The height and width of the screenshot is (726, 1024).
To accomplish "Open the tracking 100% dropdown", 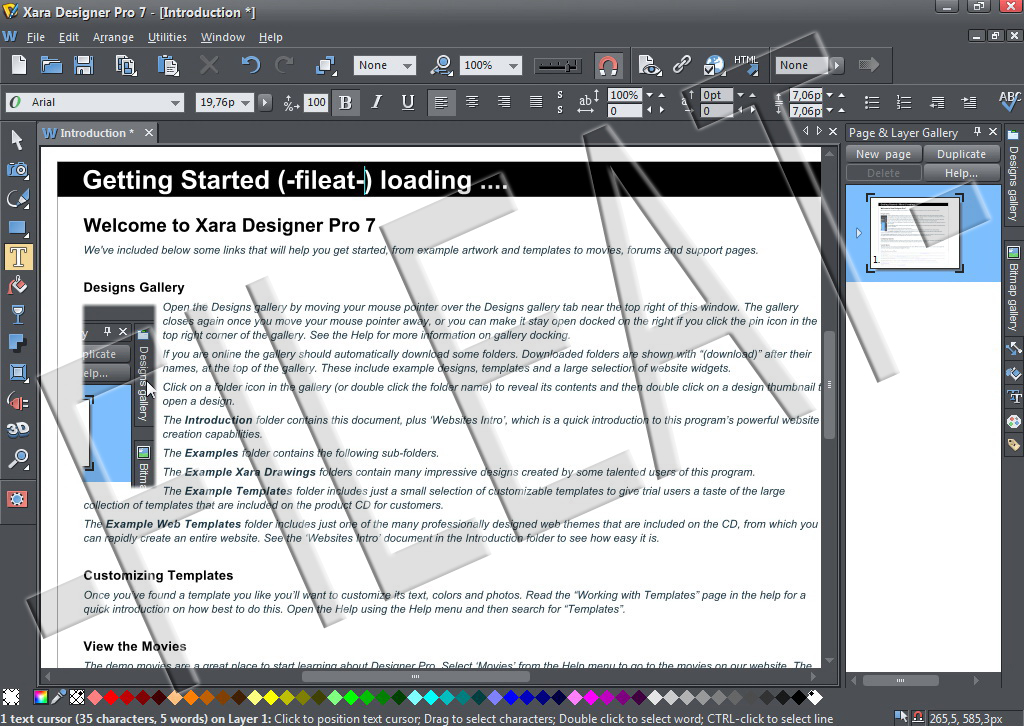I will pyautogui.click(x=649, y=95).
